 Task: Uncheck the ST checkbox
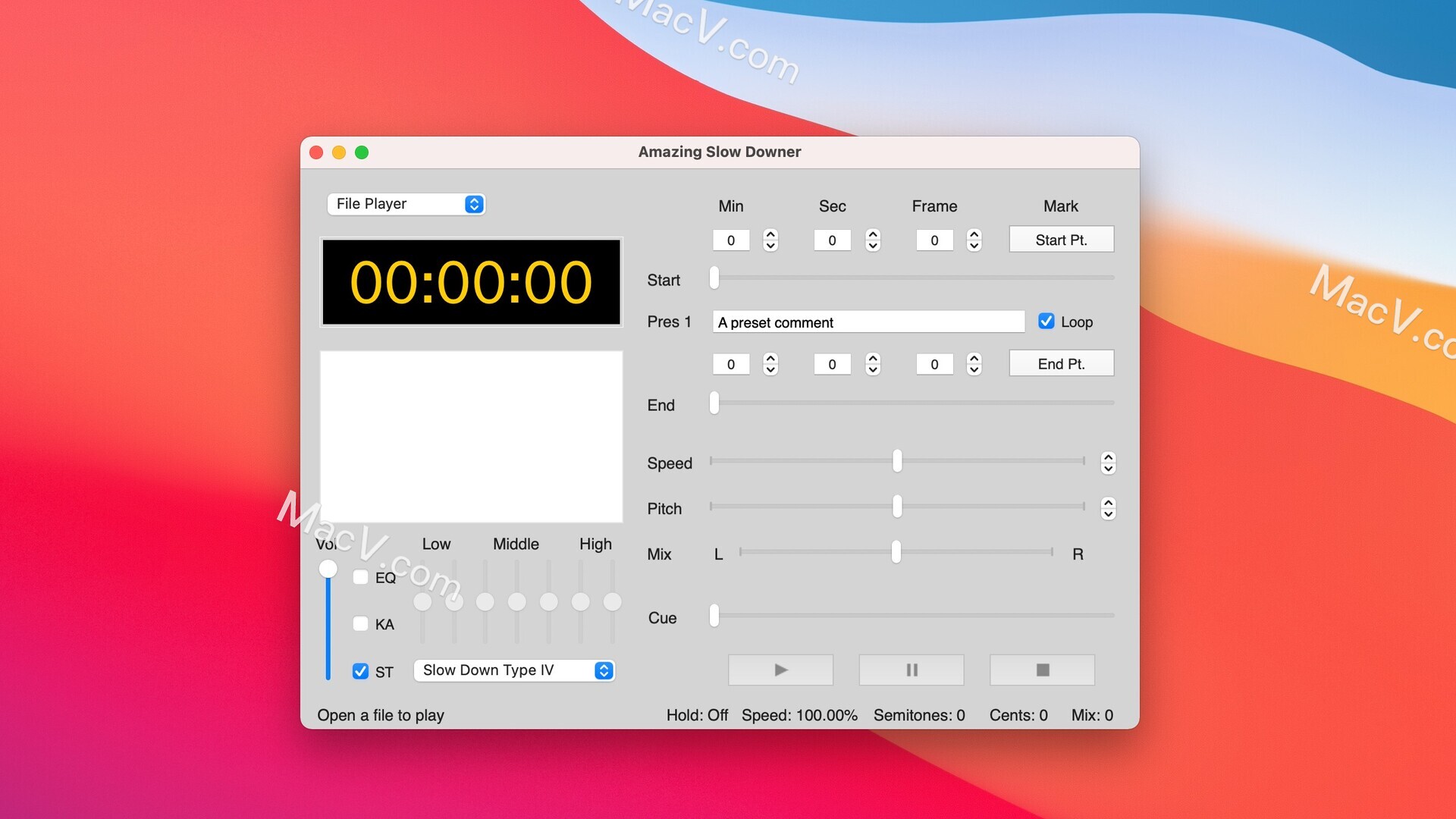coord(361,671)
